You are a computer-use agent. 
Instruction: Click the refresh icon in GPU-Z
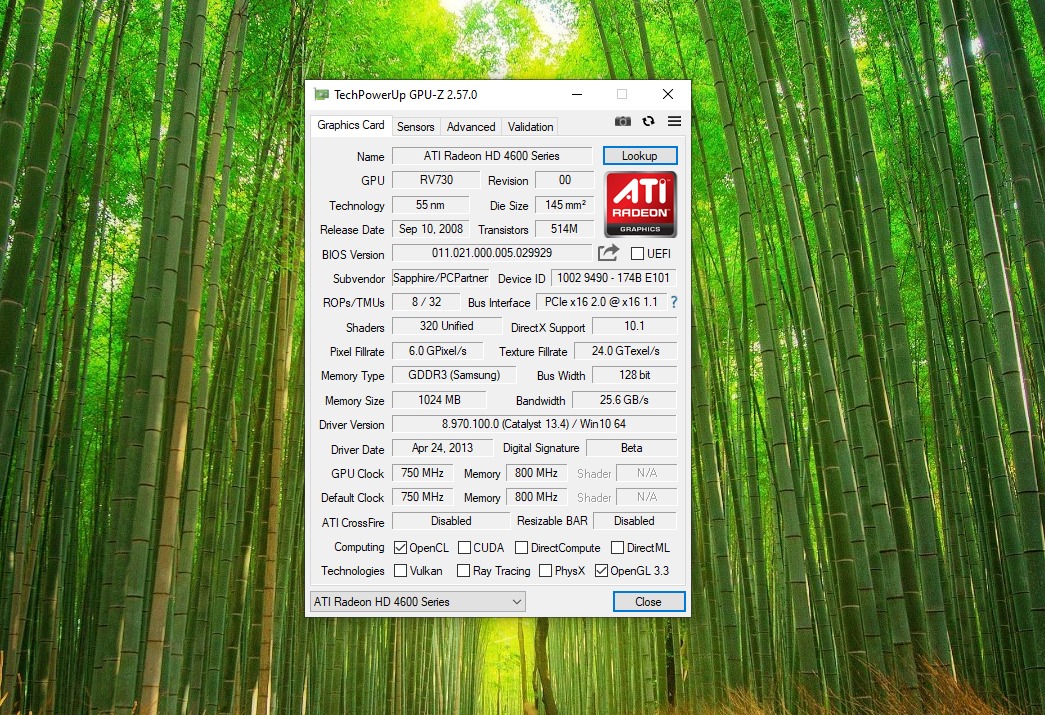coord(648,121)
